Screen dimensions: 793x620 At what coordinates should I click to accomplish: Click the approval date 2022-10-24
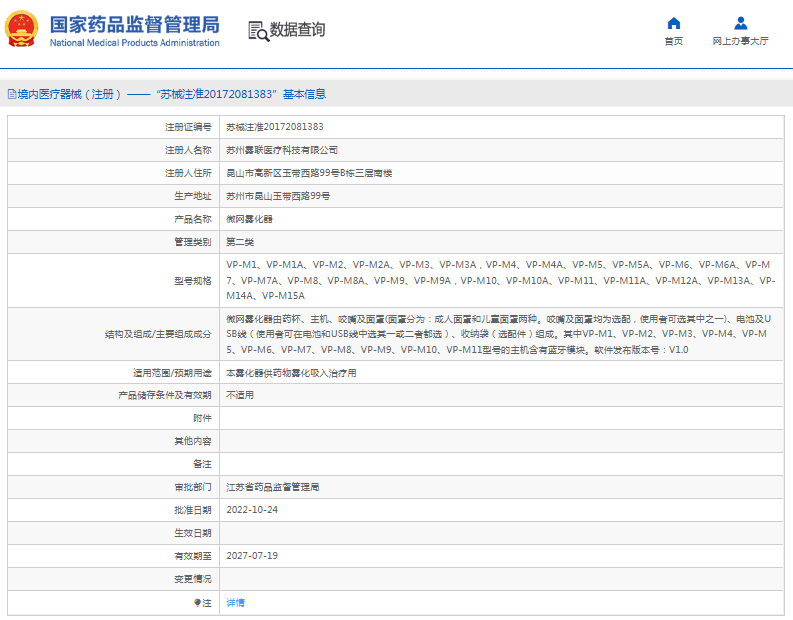point(252,509)
